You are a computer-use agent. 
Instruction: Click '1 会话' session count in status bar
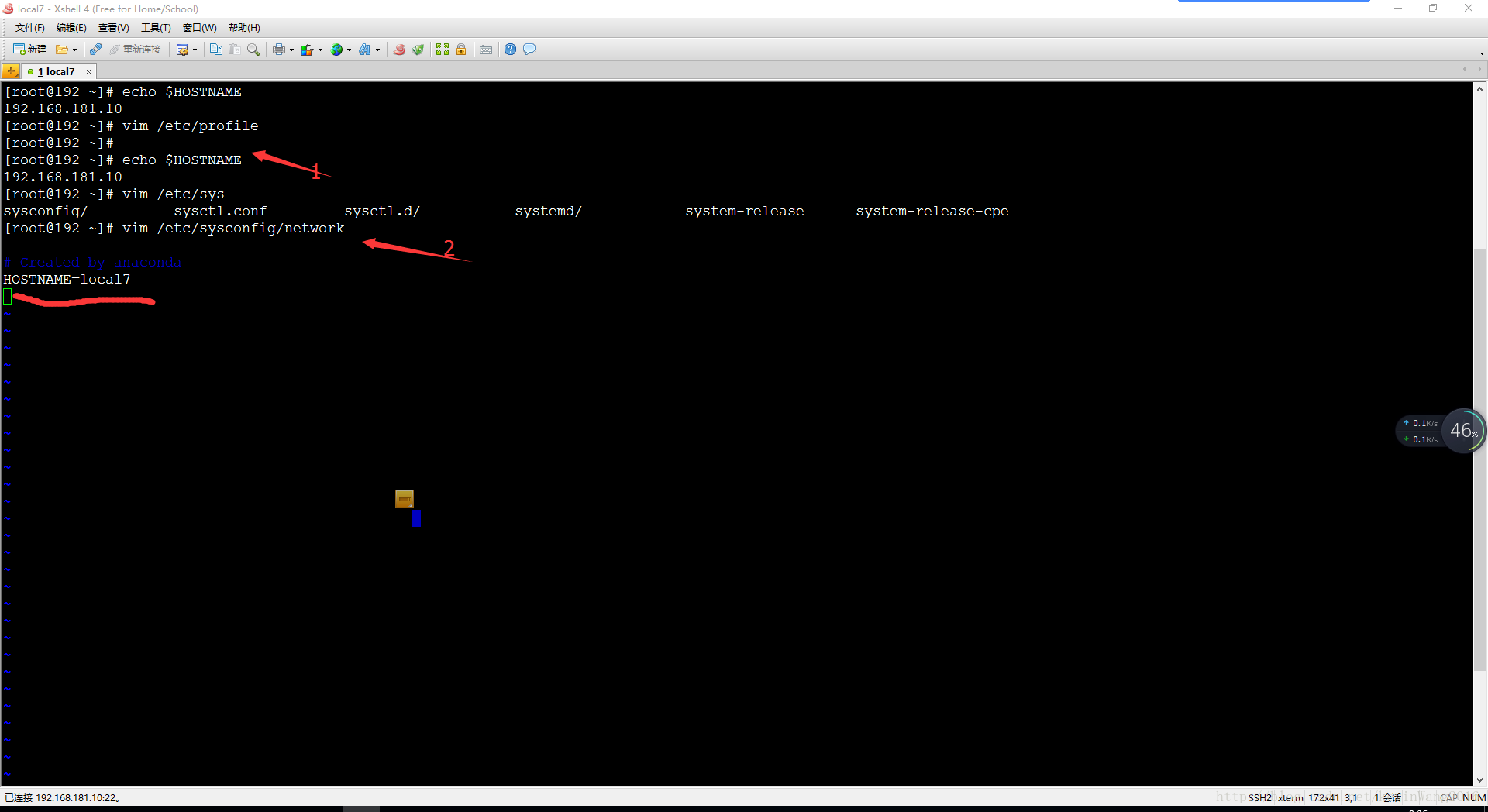[x=1387, y=797]
